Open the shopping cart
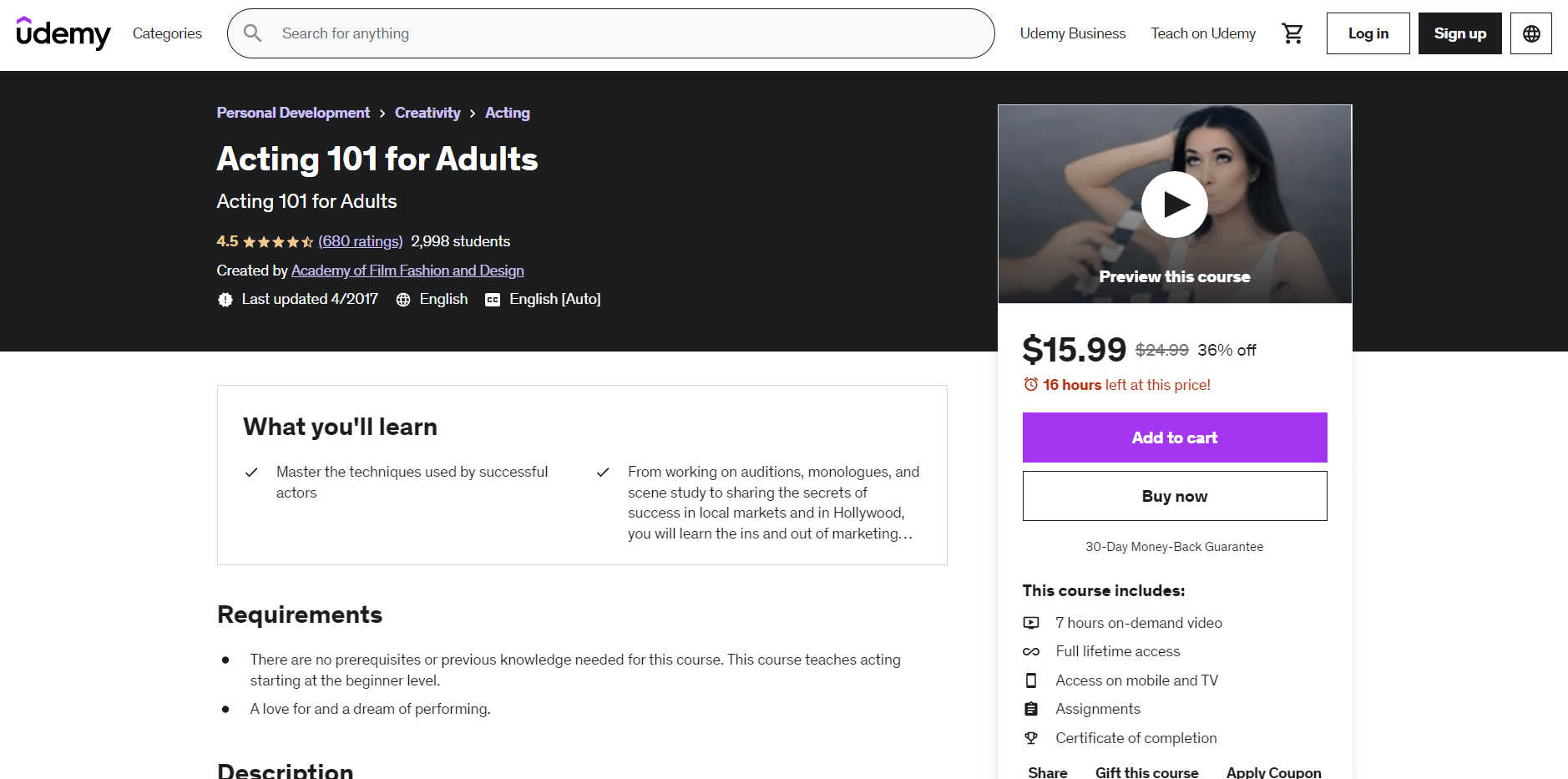Image resolution: width=1568 pixels, height=779 pixels. click(x=1292, y=33)
